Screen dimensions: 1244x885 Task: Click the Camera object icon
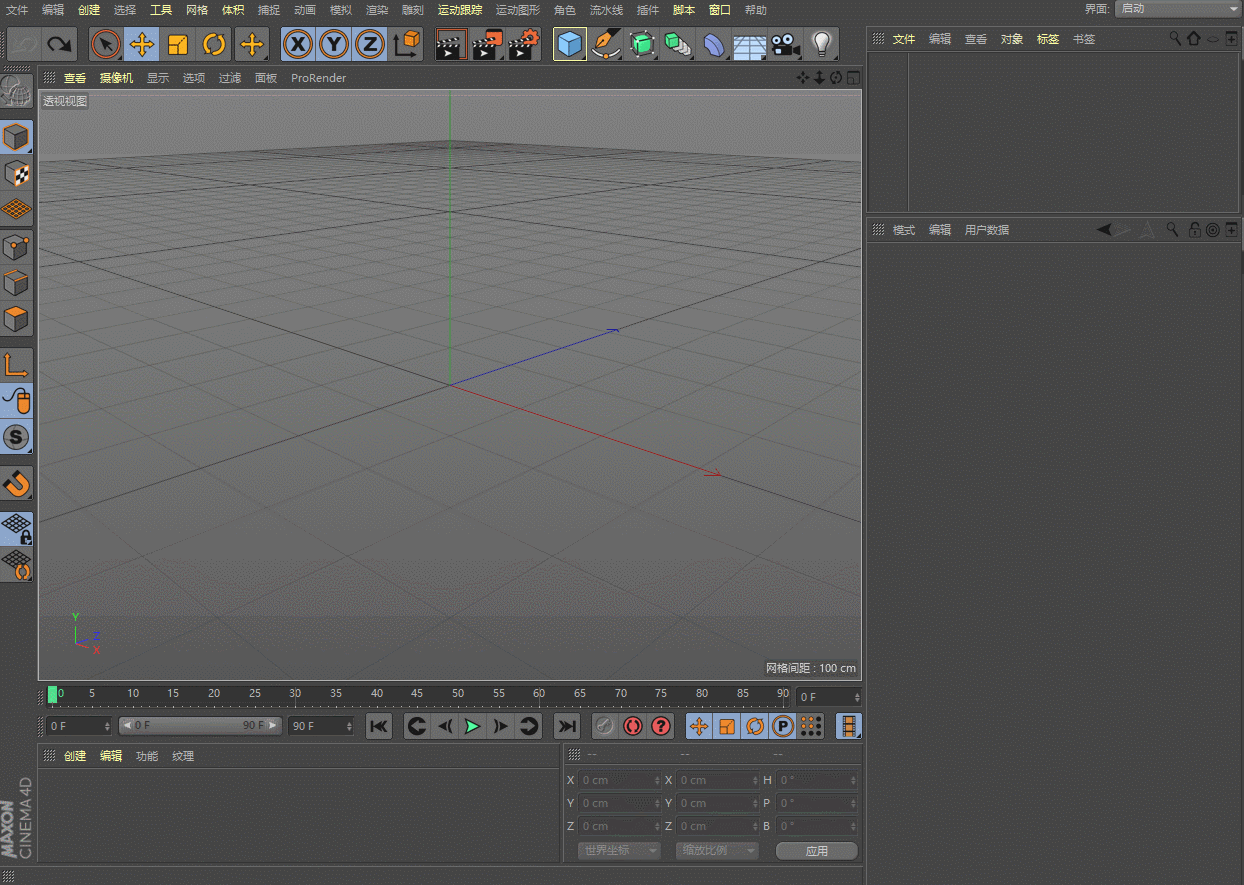click(786, 45)
